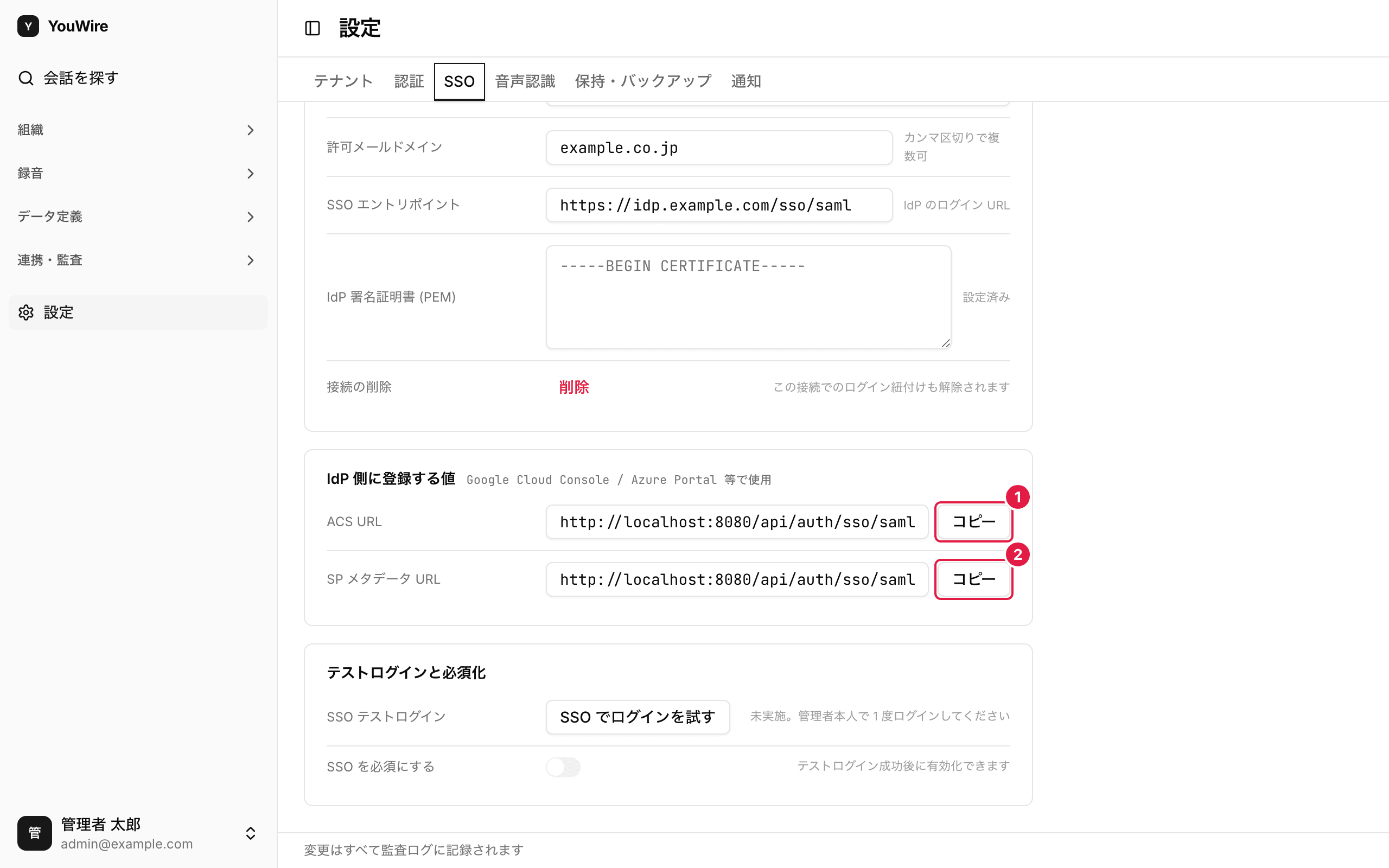Click the 管理者 太郎 account name
This screenshot has width=1389, height=868.
(x=101, y=825)
